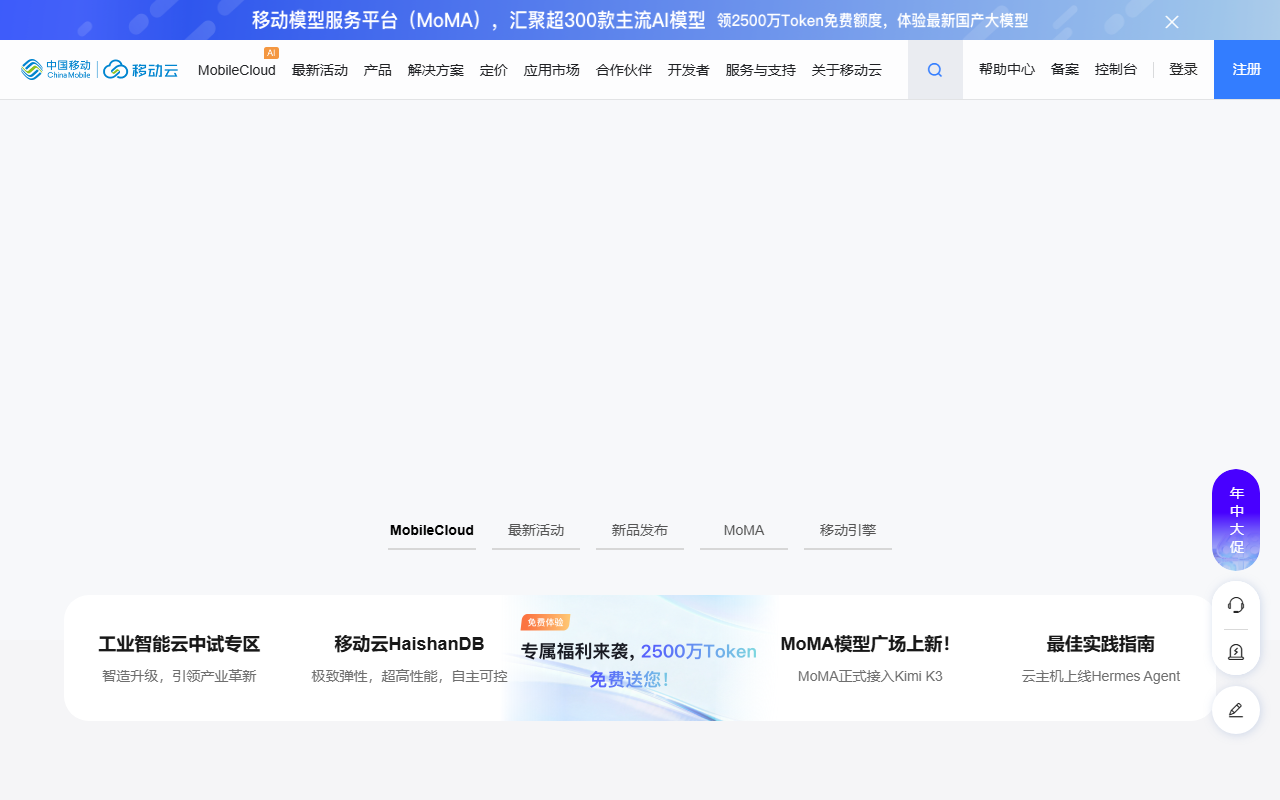
Task: Click the feedback pencil icon
Action: click(x=1236, y=710)
